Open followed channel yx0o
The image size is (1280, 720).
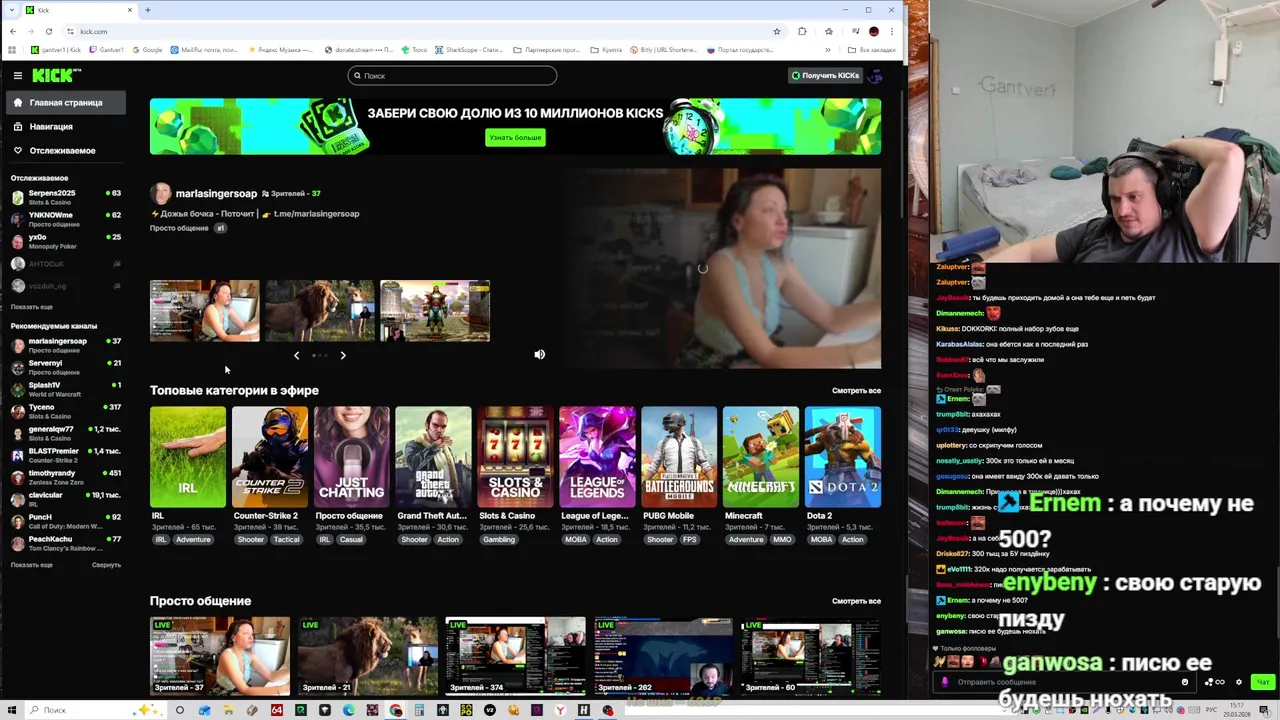pyautogui.click(x=65, y=241)
